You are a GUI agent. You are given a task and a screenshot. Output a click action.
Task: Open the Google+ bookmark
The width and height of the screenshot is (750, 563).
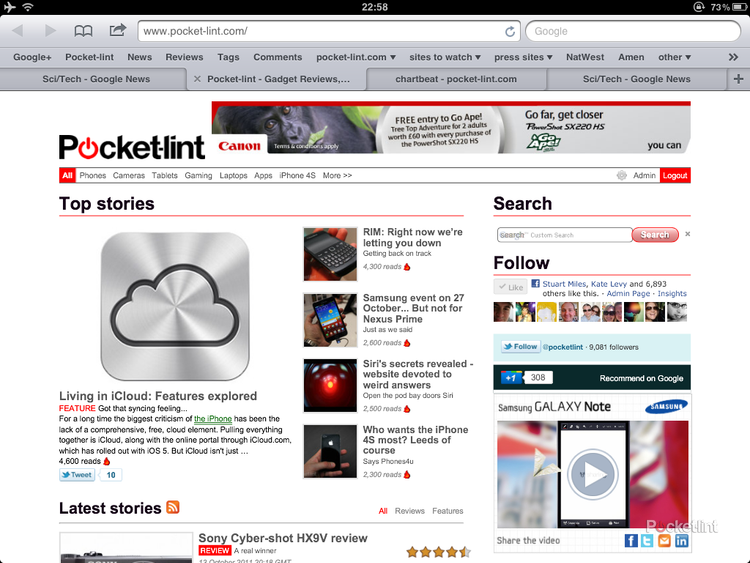coord(32,57)
